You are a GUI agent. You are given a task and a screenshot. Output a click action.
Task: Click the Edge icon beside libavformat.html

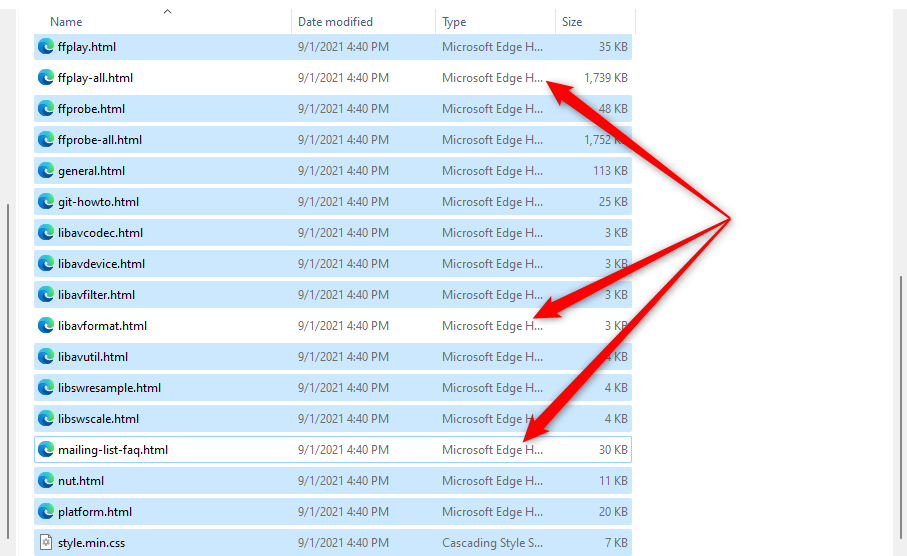[46, 326]
